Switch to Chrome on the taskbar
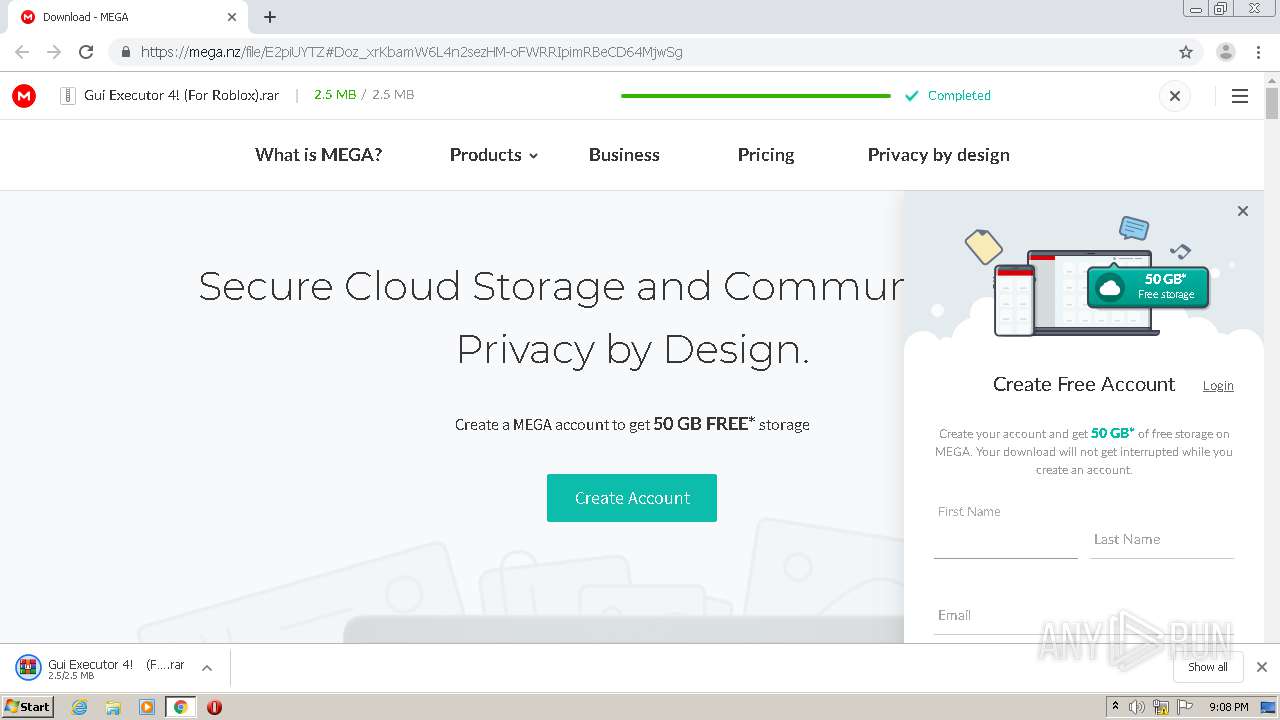Image resolution: width=1280 pixels, height=720 pixels. pos(181,707)
